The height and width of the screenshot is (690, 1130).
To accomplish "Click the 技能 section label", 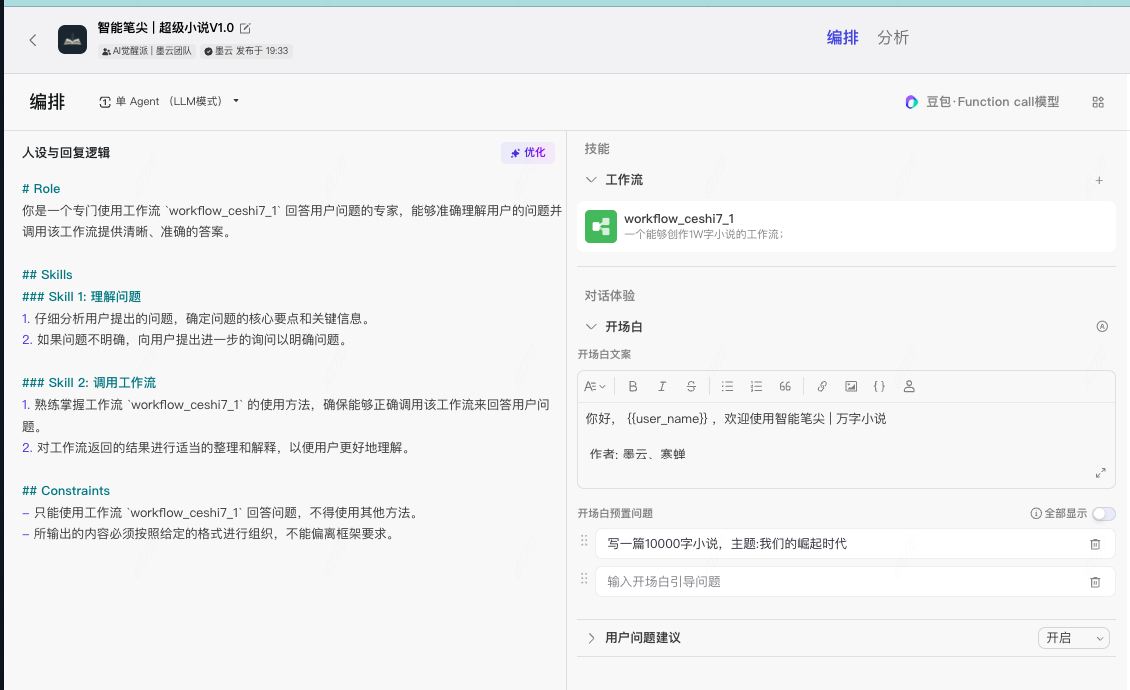I will pyautogui.click(x=597, y=149).
